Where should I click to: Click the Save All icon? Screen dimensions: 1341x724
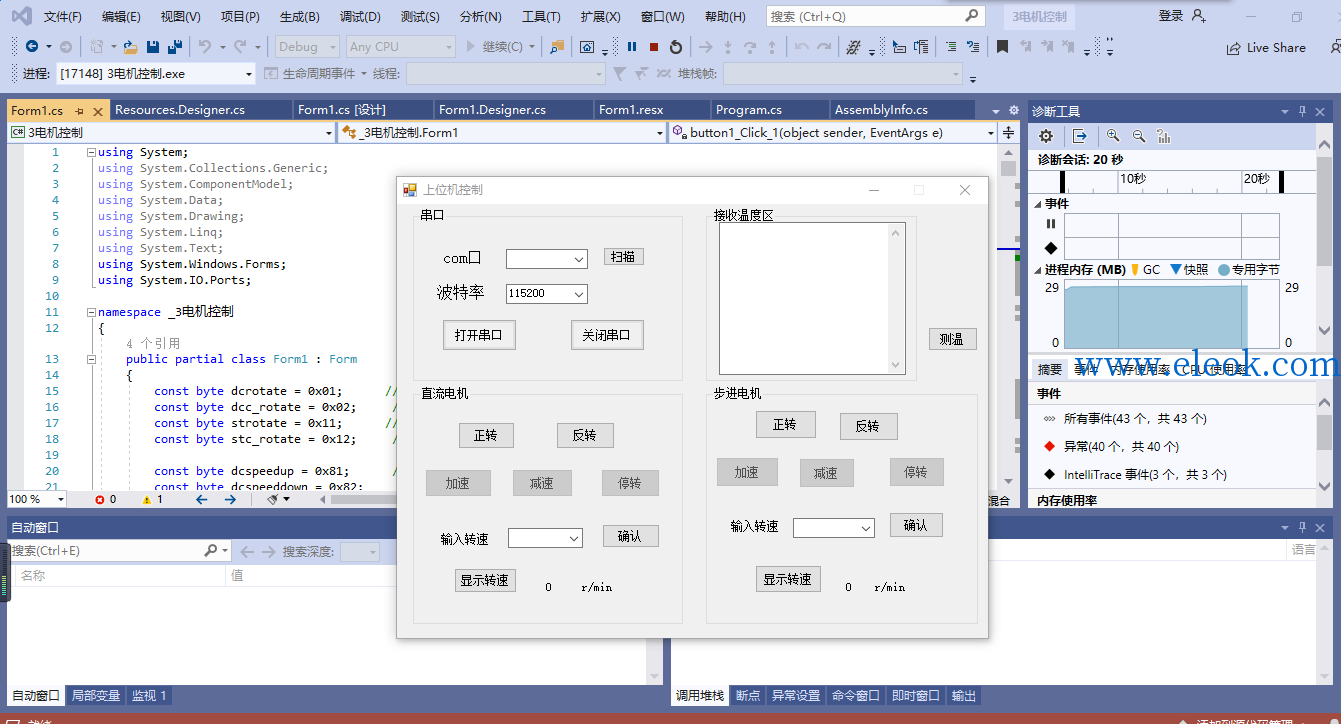(175, 47)
